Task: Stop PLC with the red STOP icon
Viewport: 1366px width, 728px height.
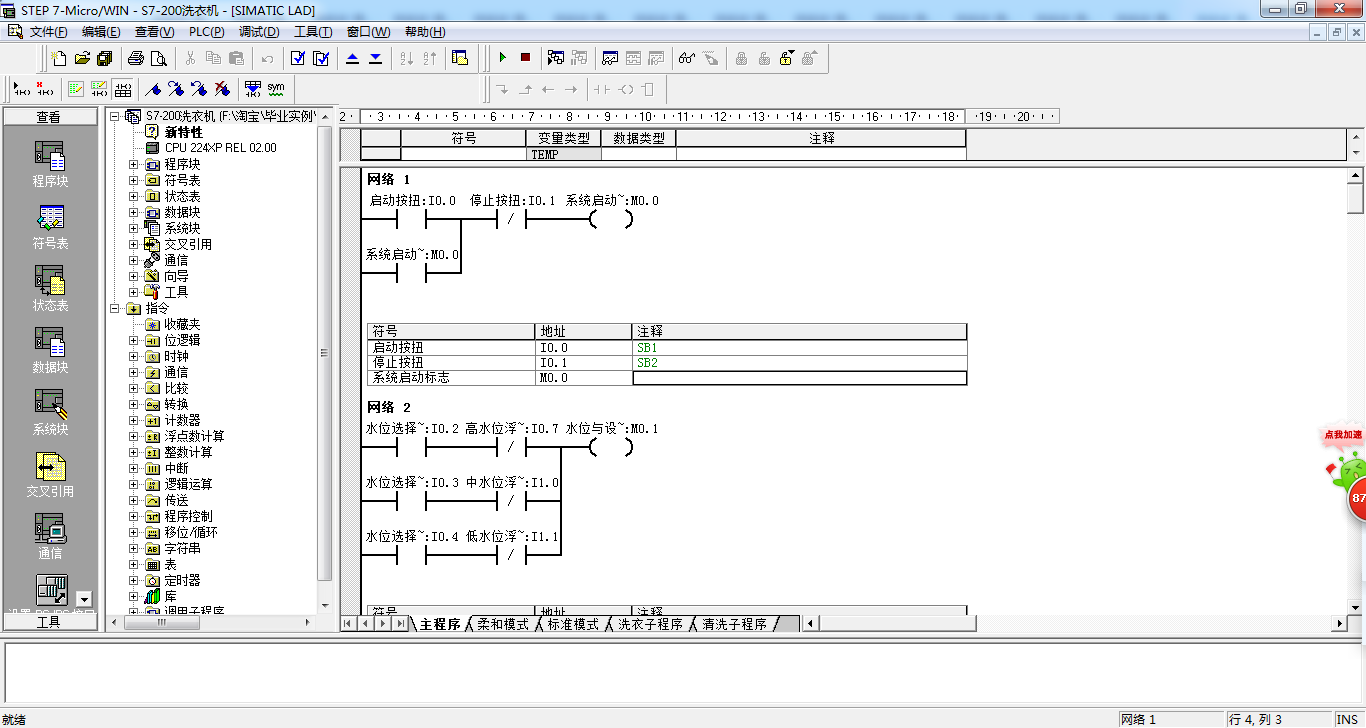Action: click(526, 58)
